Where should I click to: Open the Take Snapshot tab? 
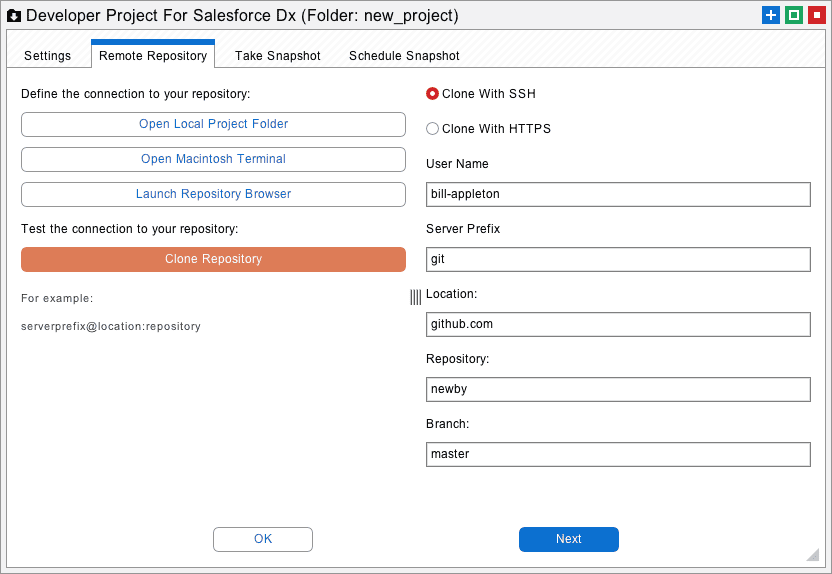click(x=278, y=56)
